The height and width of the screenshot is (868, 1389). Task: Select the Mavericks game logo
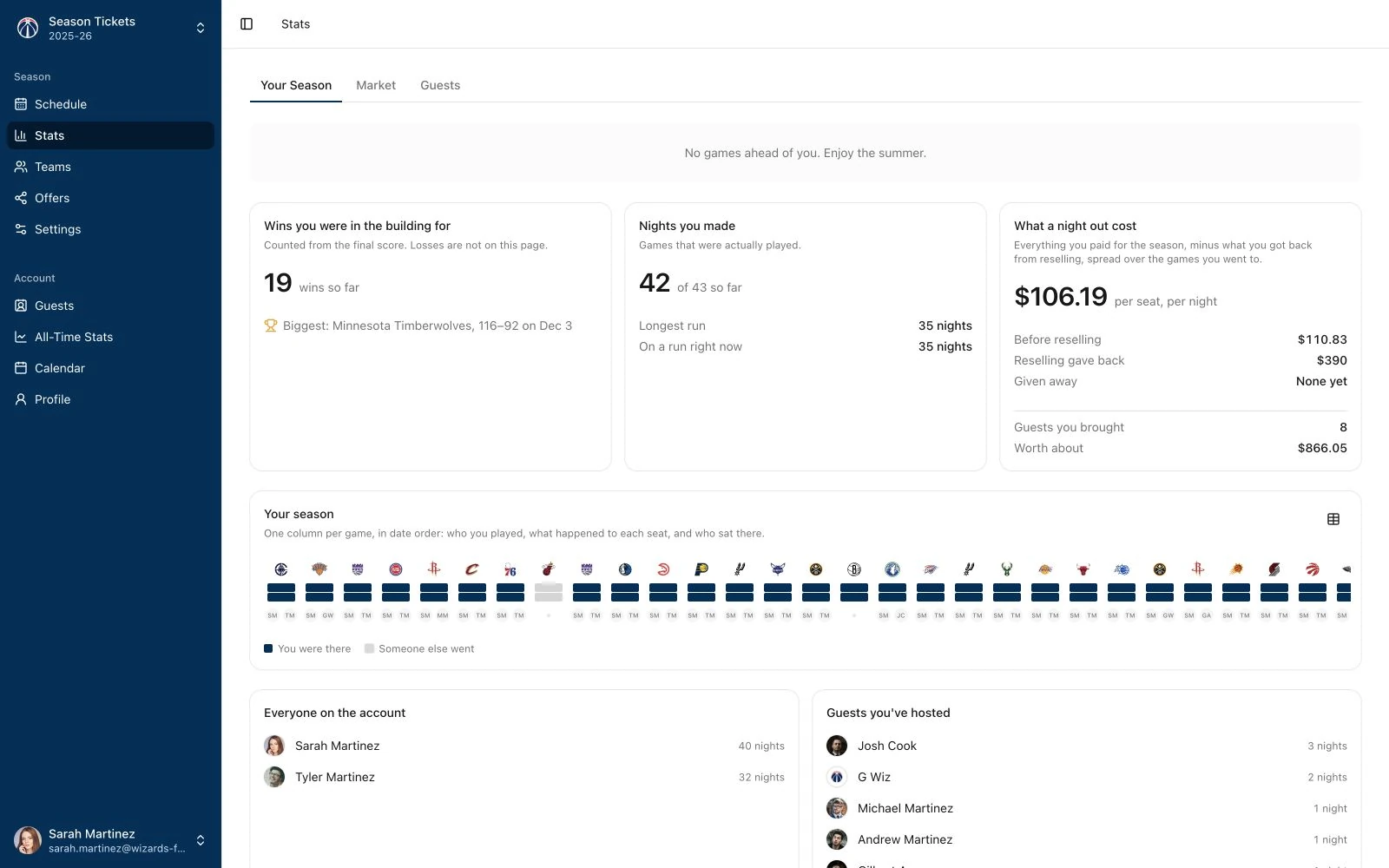tap(625, 569)
